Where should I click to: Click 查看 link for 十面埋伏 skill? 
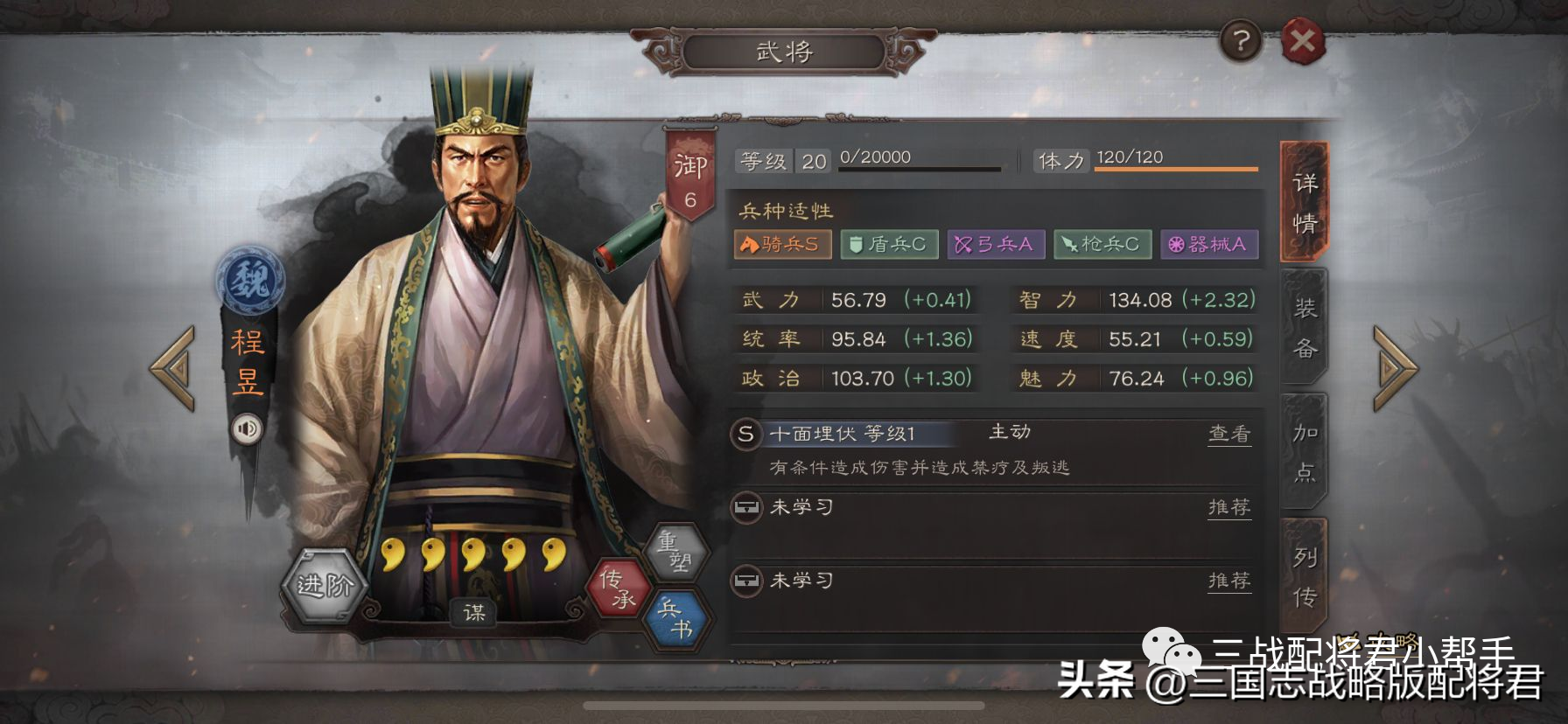tap(1229, 434)
